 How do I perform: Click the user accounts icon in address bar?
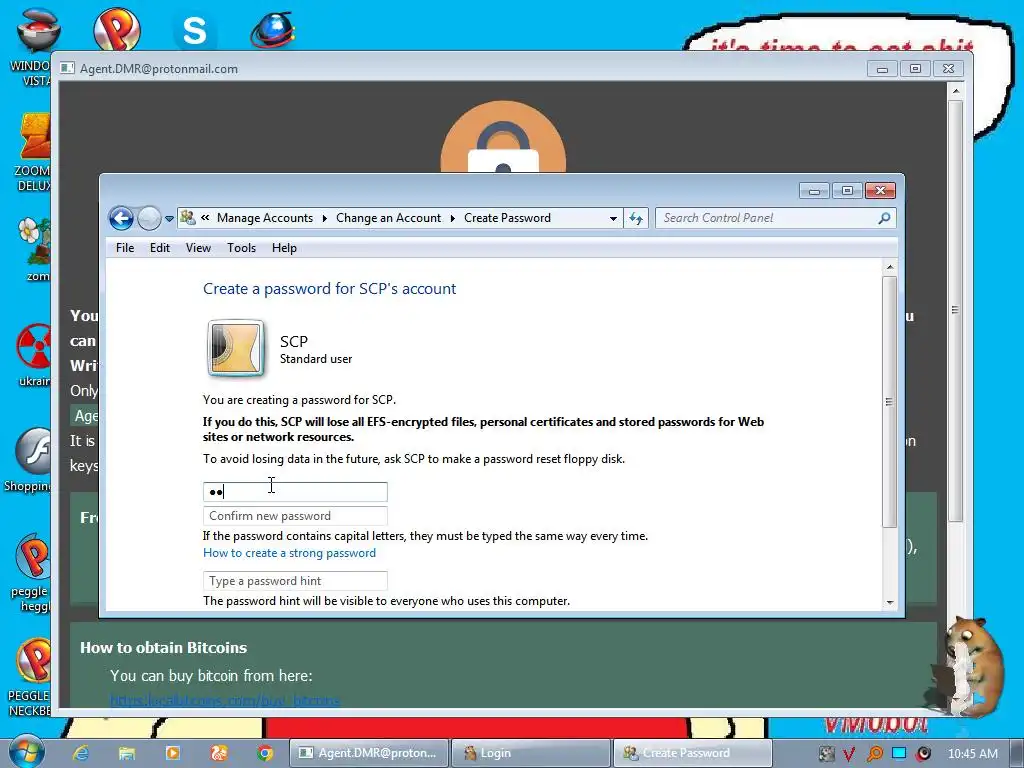coord(188,217)
